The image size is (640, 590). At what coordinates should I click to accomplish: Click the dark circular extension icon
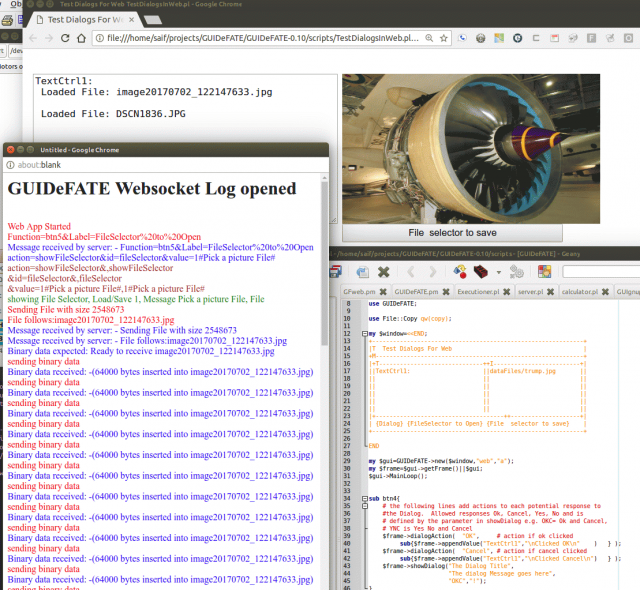[518, 38]
